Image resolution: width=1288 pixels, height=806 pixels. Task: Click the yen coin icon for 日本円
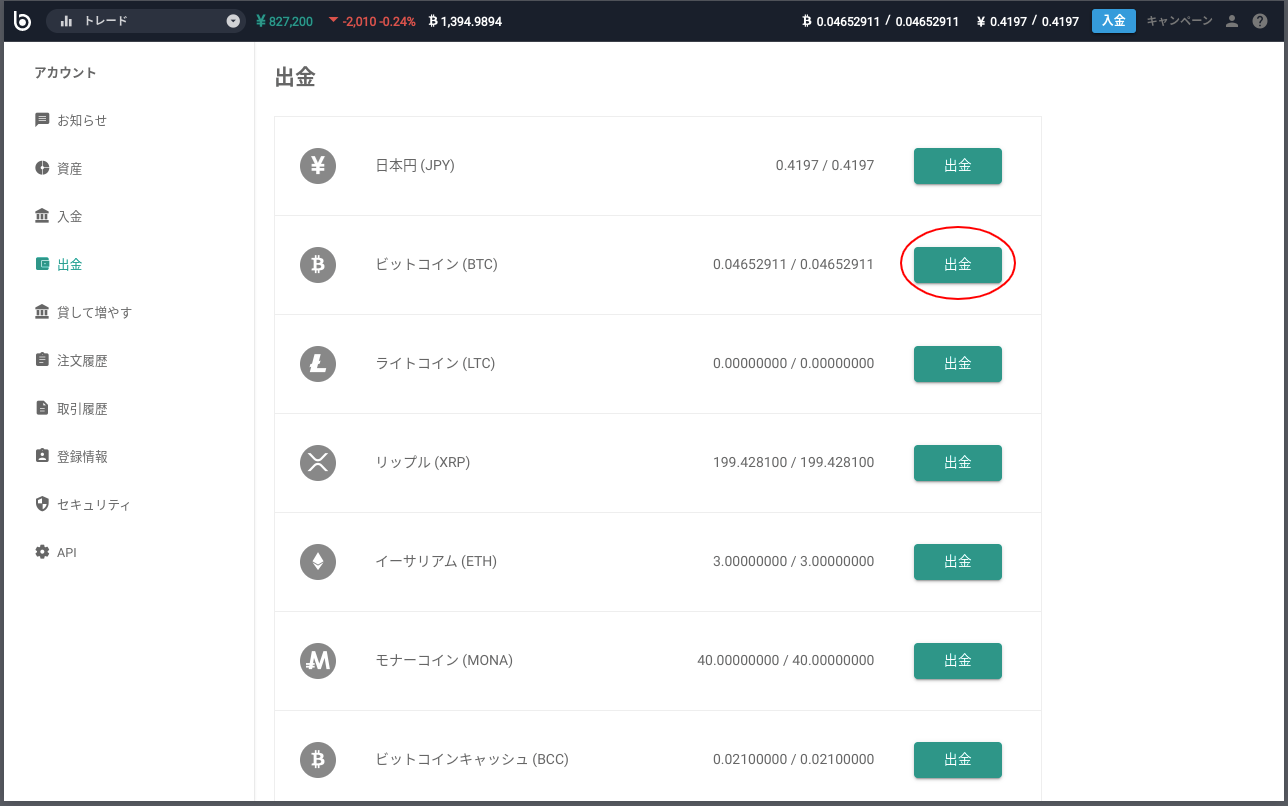click(x=318, y=166)
